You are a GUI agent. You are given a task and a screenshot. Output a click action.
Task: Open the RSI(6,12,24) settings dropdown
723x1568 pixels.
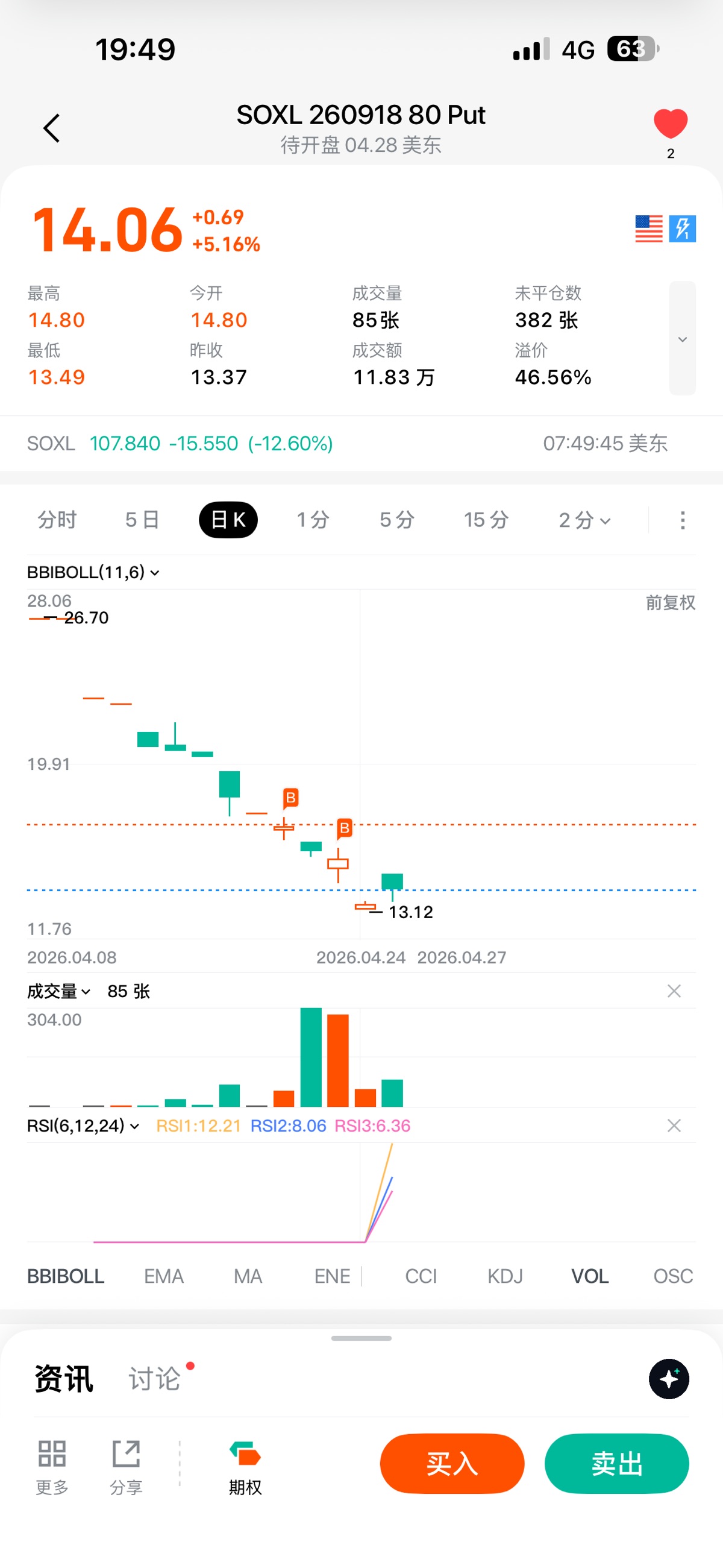83,1126
